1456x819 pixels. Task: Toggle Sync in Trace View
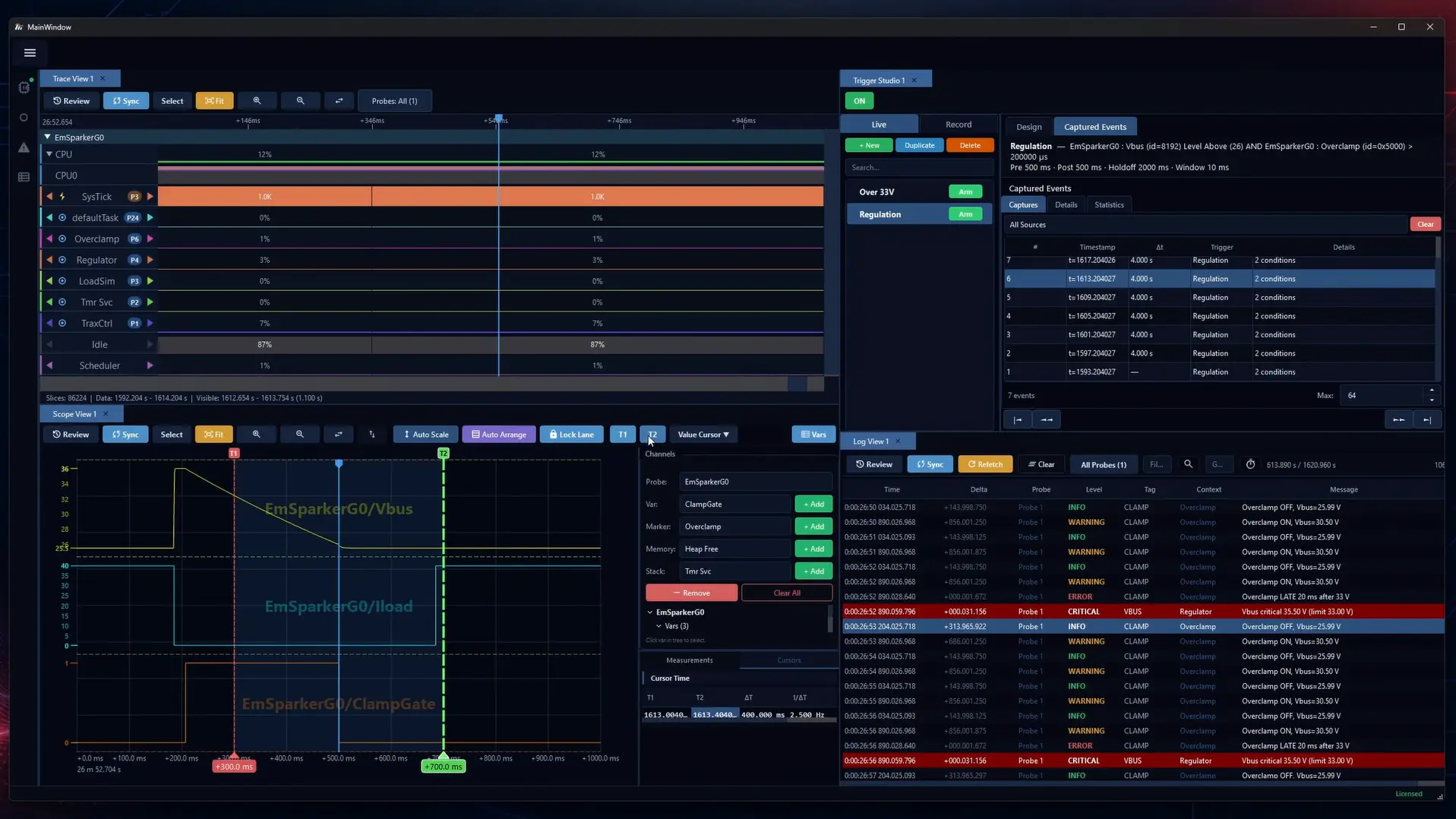point(126,101)
